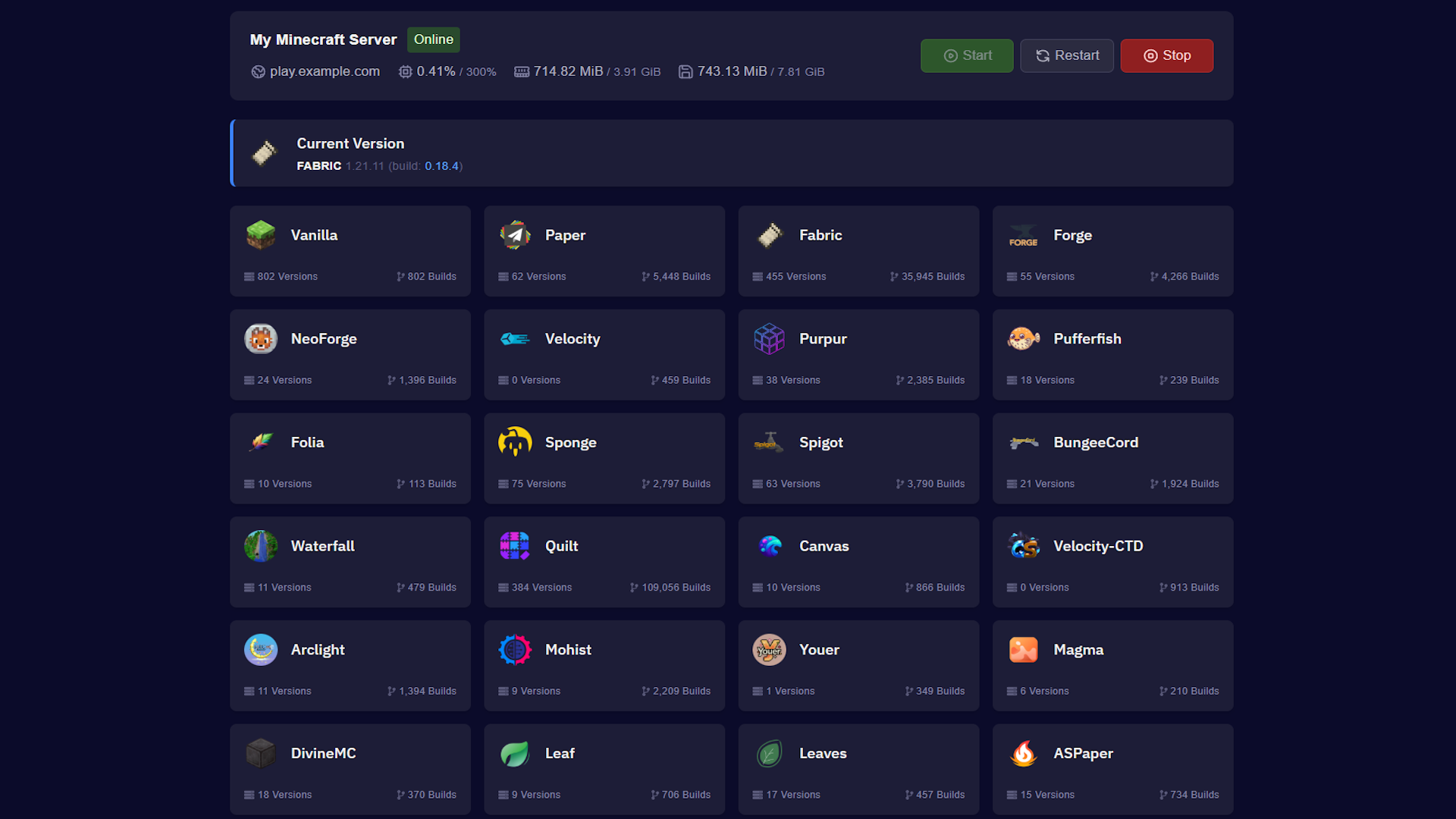
Task: Select the Fabric card title
Action: click(x=821, y=235)
